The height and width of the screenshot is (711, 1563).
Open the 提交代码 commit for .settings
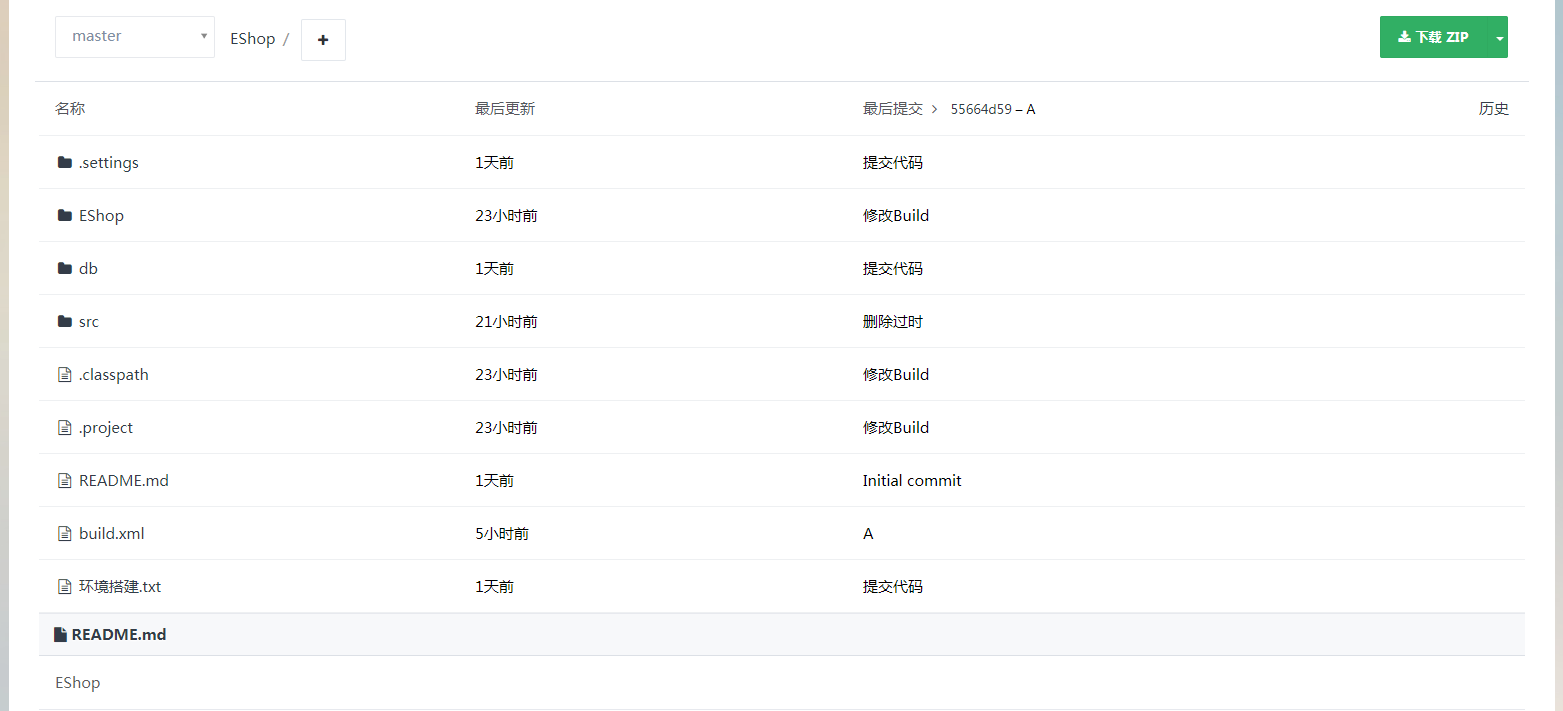(893, 162)
